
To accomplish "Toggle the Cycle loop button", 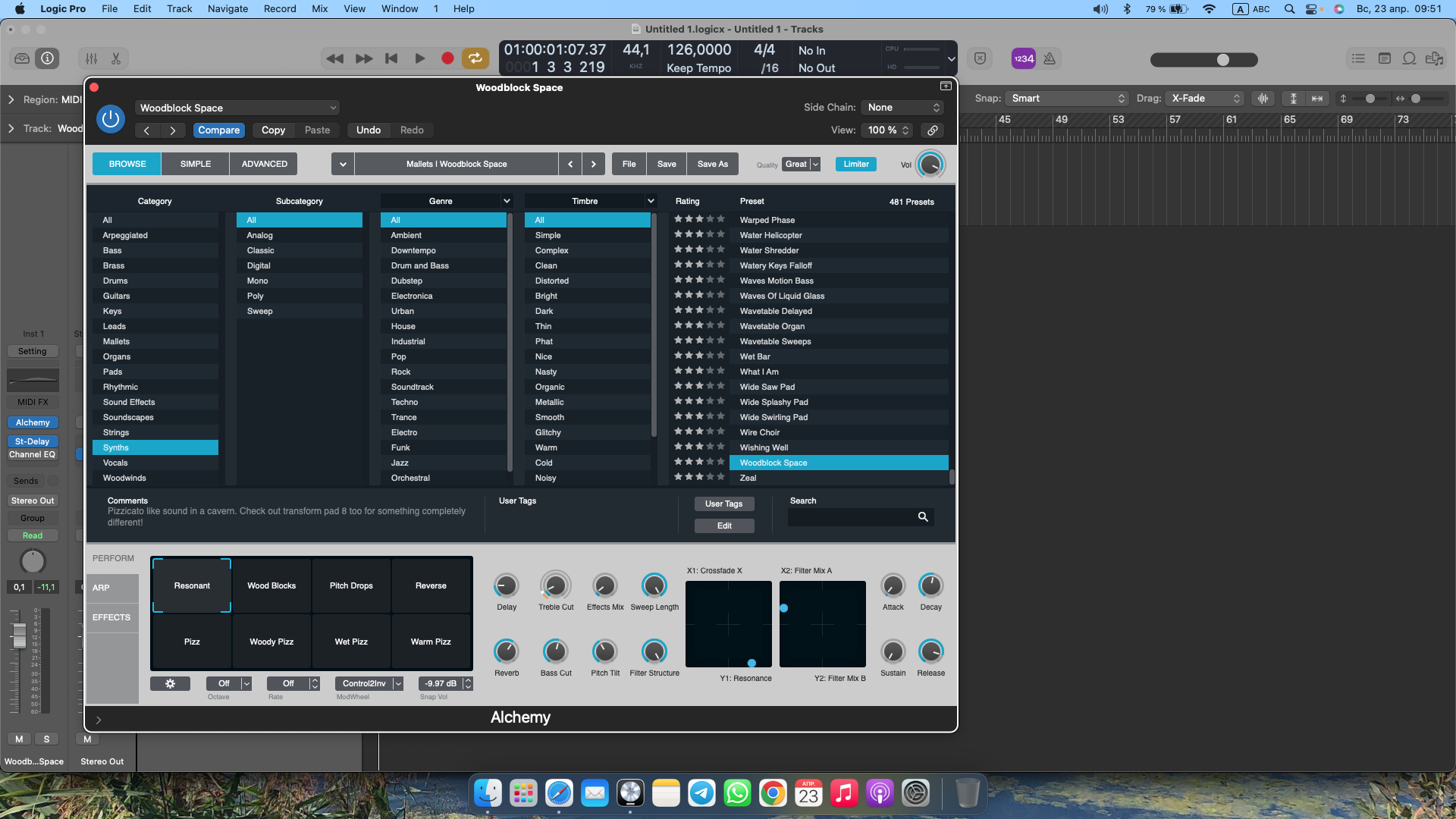I will [475, 58].
